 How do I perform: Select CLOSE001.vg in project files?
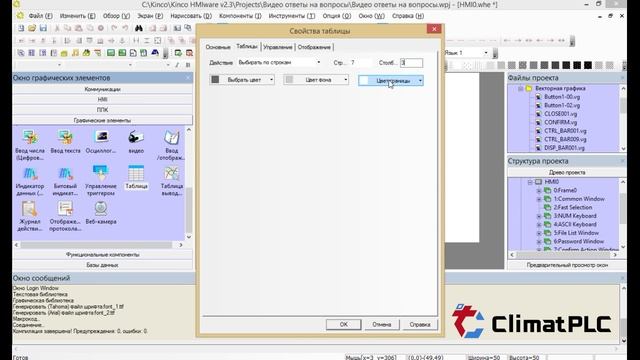coord(560,114)
